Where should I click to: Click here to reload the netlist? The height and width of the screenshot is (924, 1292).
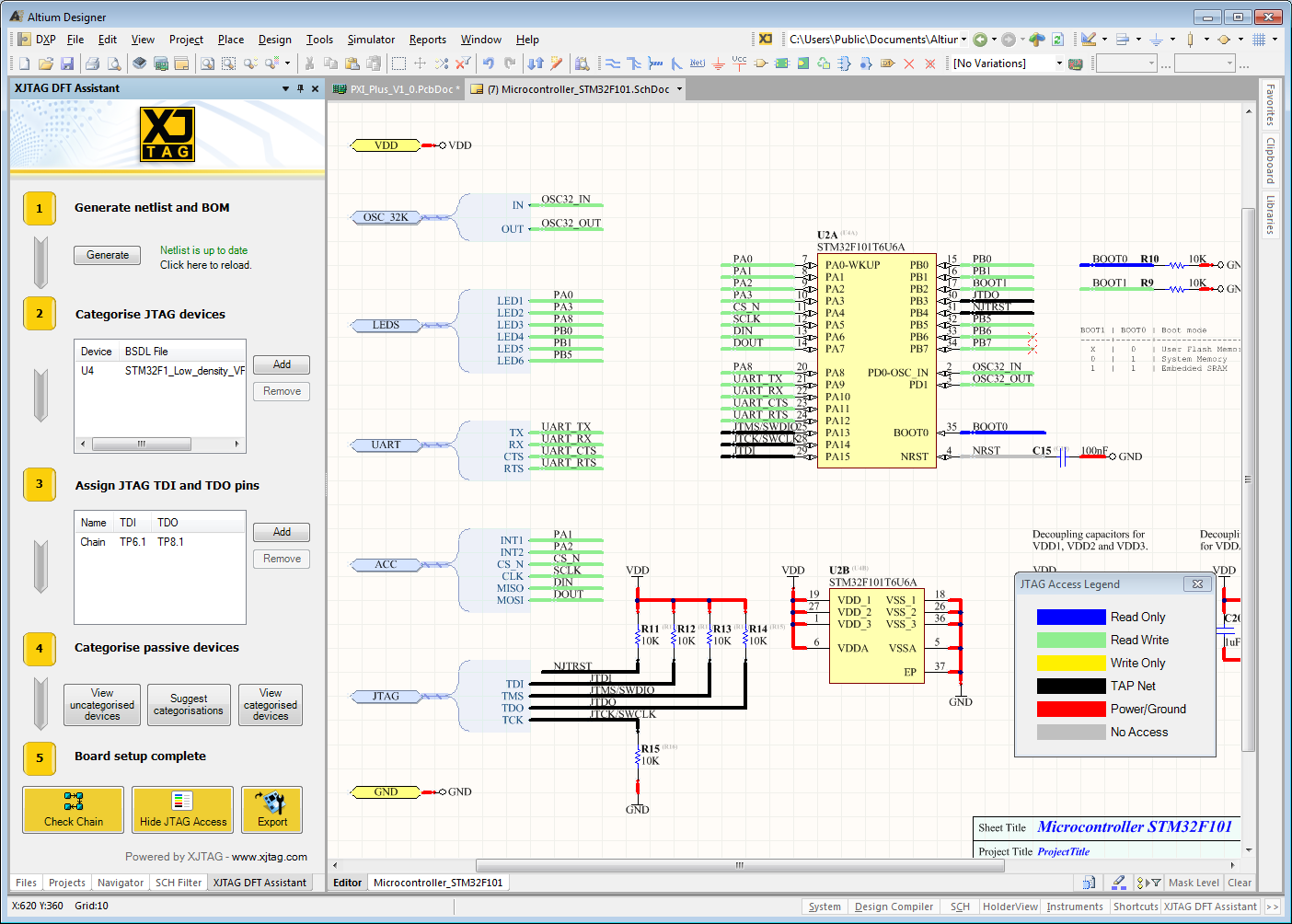point(205,265)
